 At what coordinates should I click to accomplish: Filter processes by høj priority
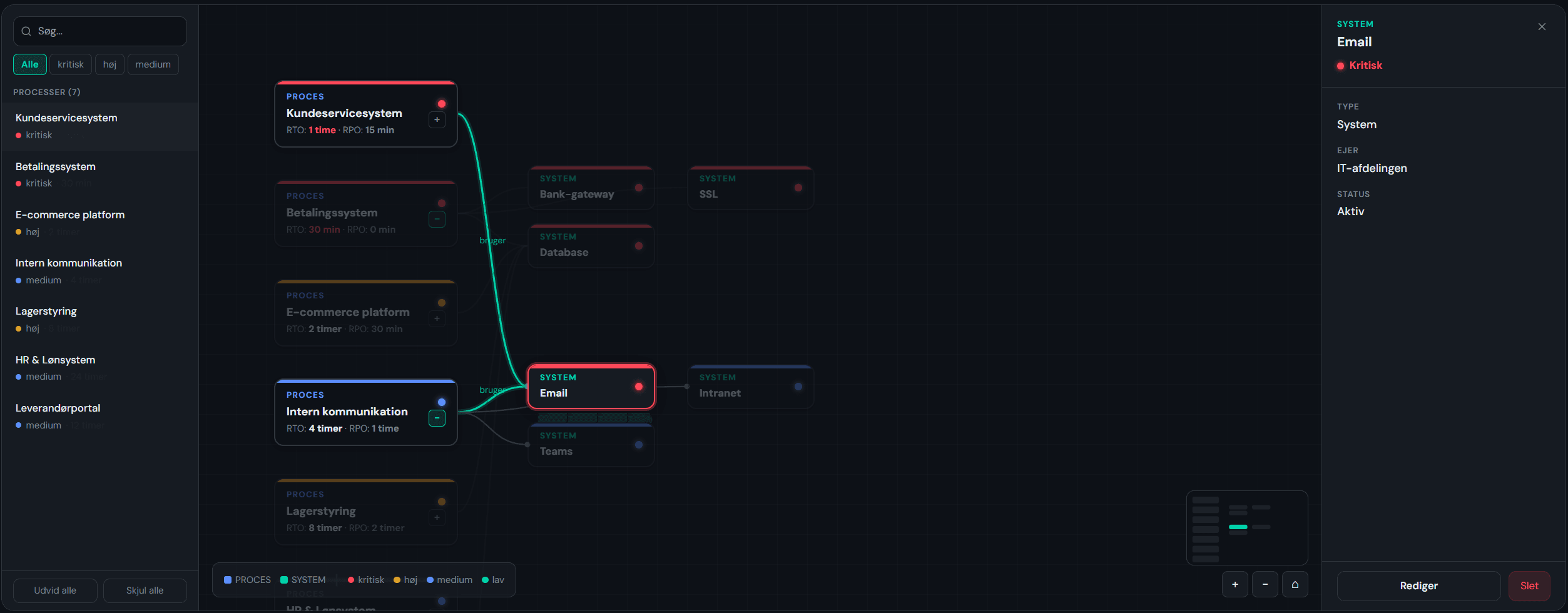pos(109,64)
